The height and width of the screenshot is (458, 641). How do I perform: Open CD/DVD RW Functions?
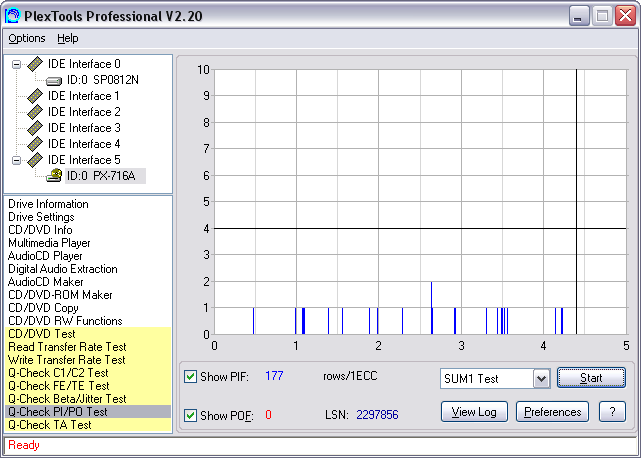point(65,321)
